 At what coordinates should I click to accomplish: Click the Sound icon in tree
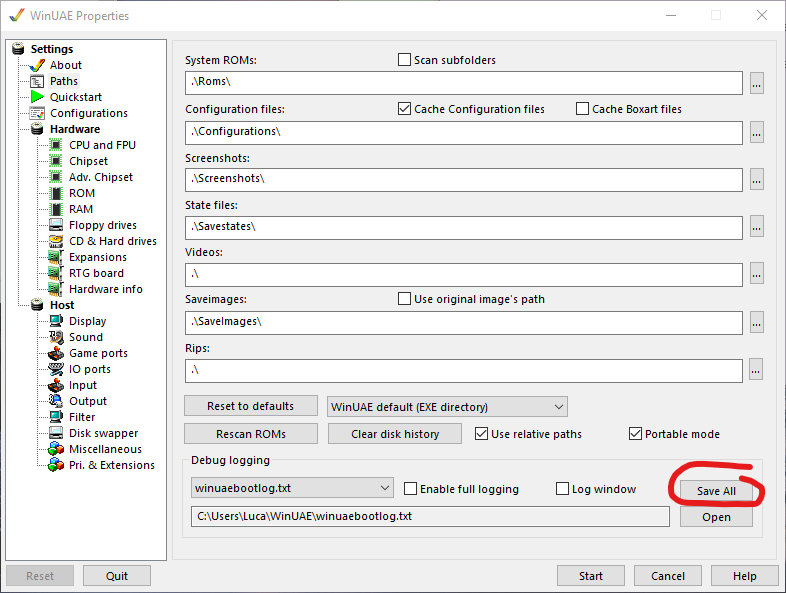56,337
